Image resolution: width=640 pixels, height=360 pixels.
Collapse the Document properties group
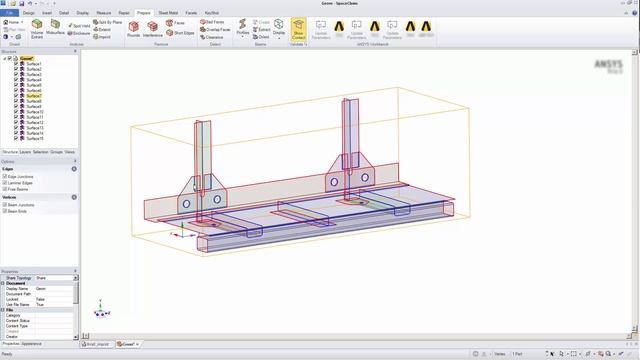pyautogui.click(x=3, y=283)
